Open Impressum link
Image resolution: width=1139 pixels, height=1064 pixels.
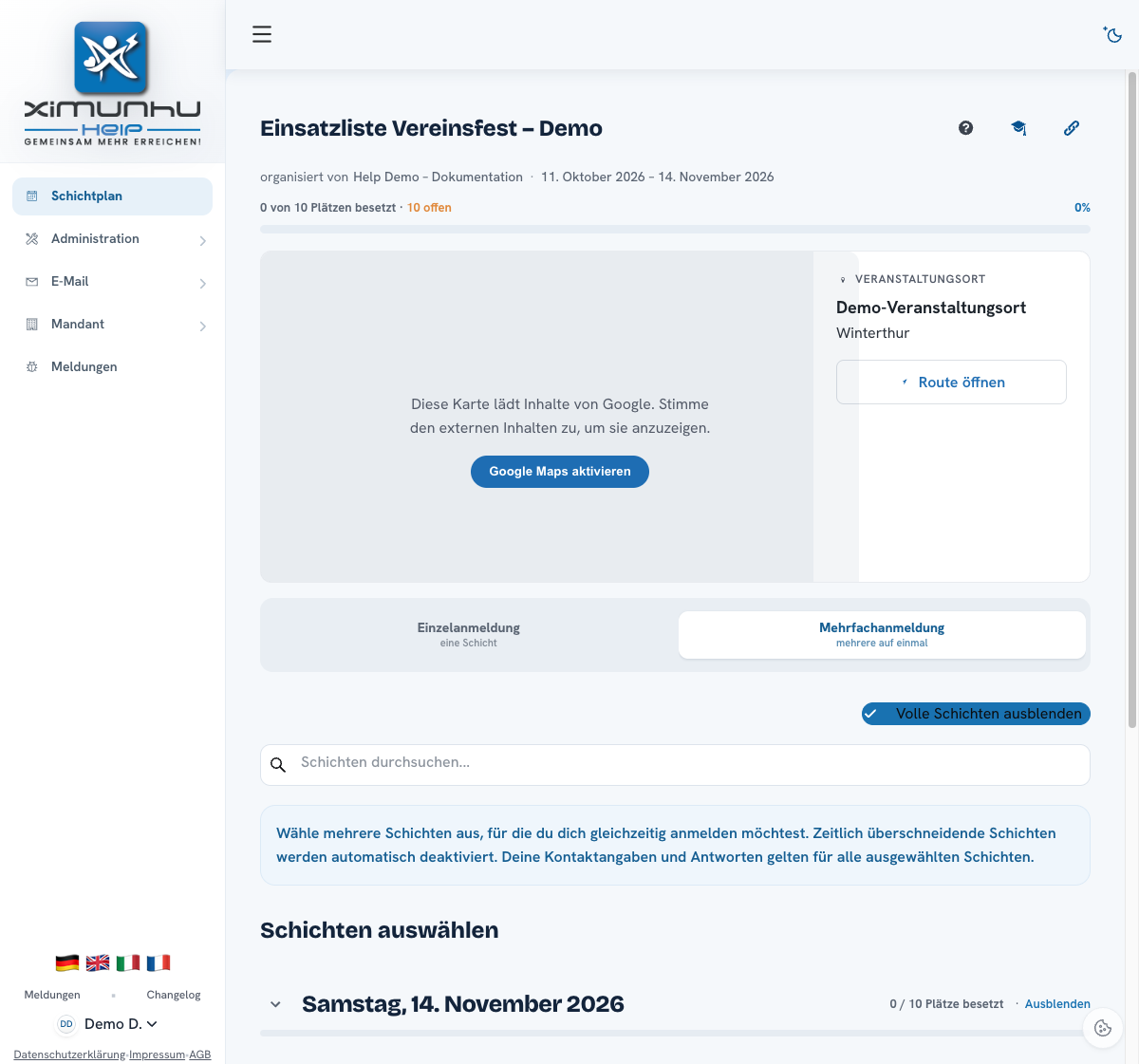[x=157, y=1055]
